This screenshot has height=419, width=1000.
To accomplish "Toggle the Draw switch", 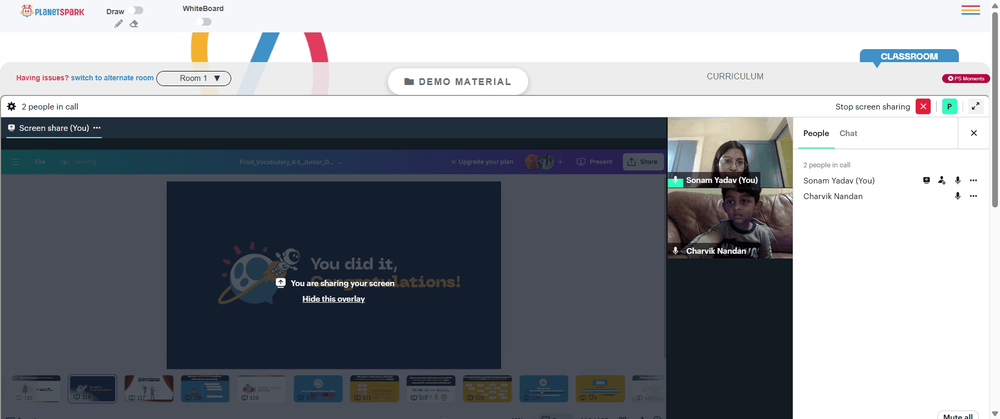I will click(x=135, y=10).
